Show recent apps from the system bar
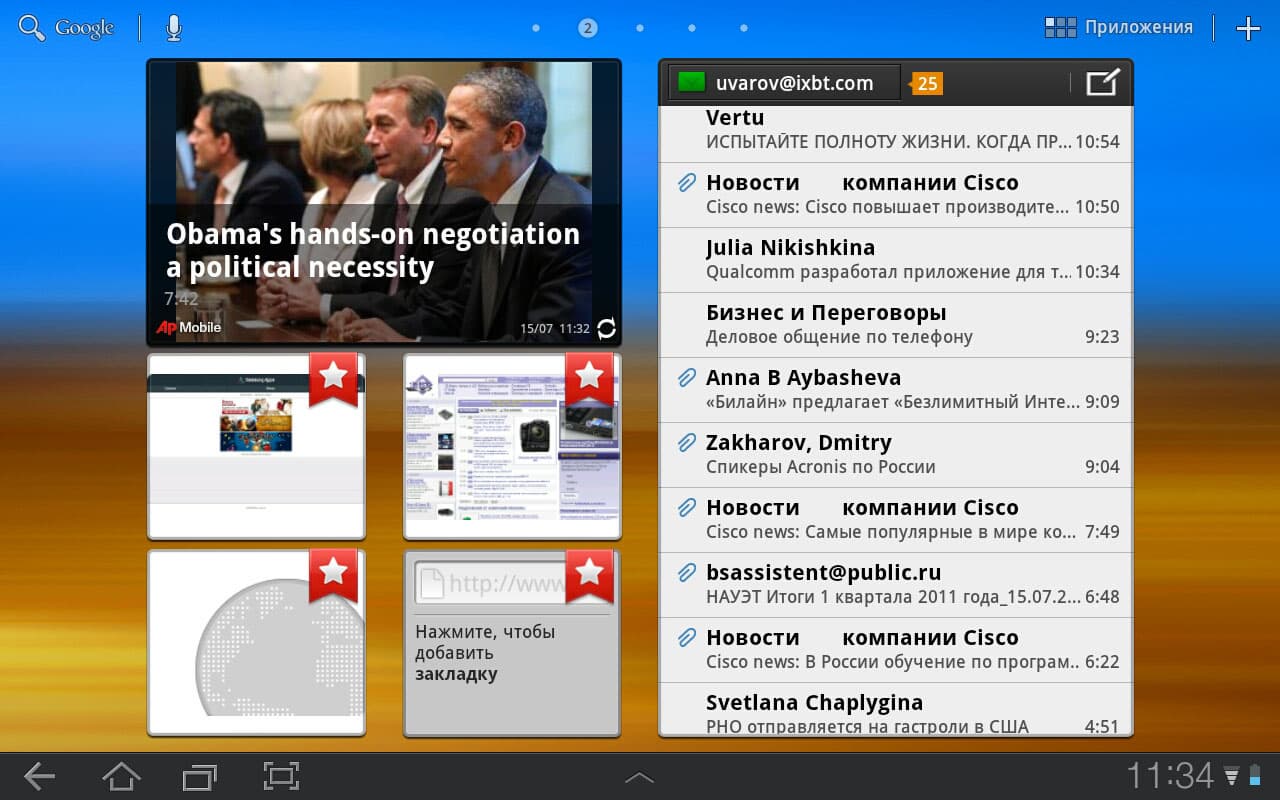1280x800 pixels. (x=200, y=776)
